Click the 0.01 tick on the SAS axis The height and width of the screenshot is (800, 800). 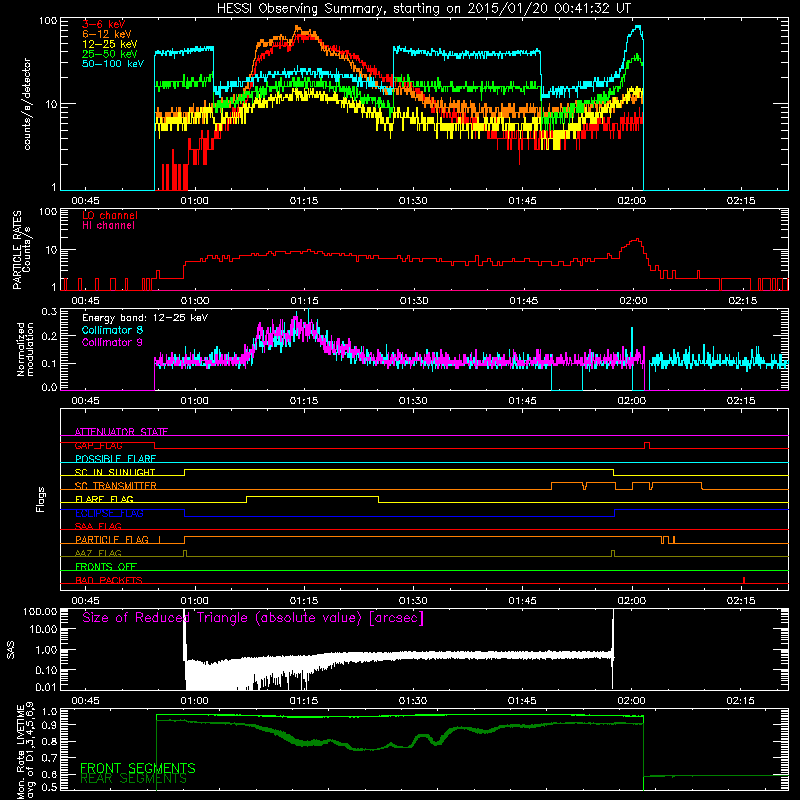(x=46, y=687)
